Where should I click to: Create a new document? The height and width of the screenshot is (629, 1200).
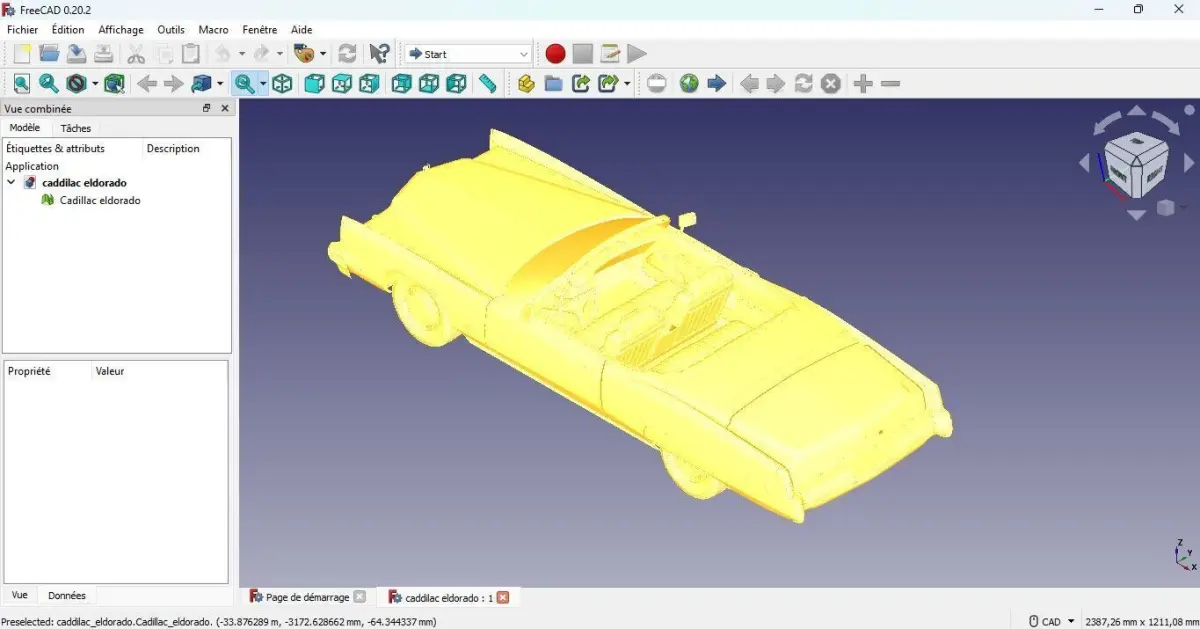point(22,54)
